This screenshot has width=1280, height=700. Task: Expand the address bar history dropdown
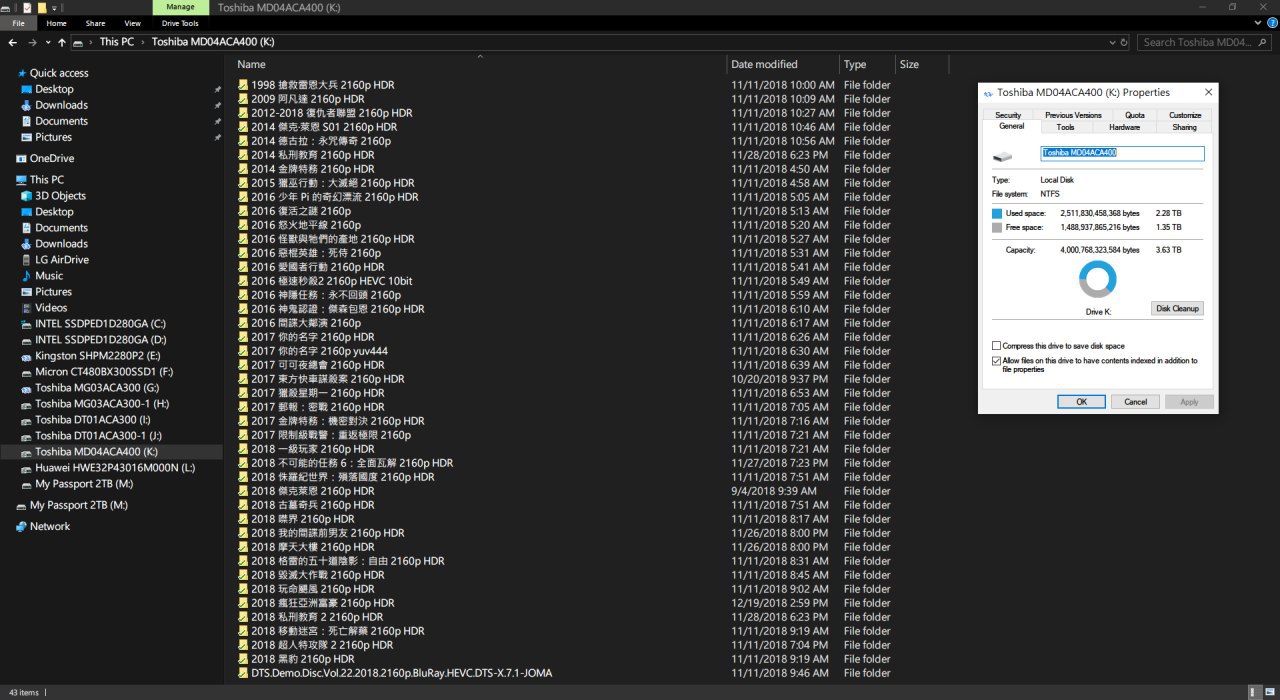click(x=1113, y=43)
